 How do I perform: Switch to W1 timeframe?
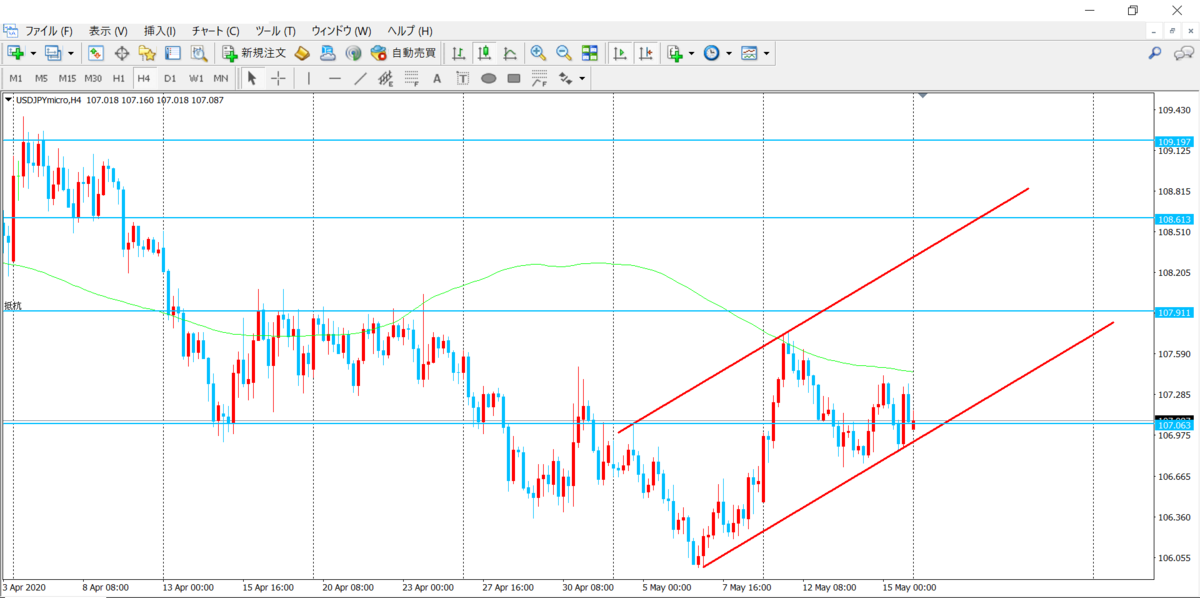click(196, 78)
